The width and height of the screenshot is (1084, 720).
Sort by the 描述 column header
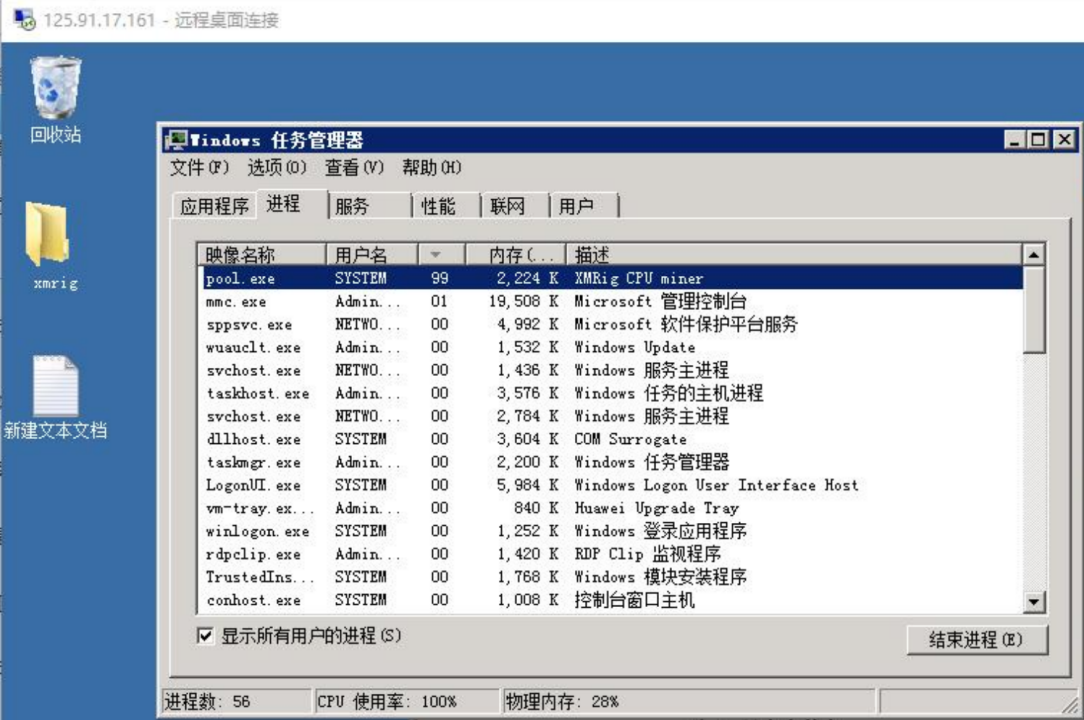click(x=794, y=255)
